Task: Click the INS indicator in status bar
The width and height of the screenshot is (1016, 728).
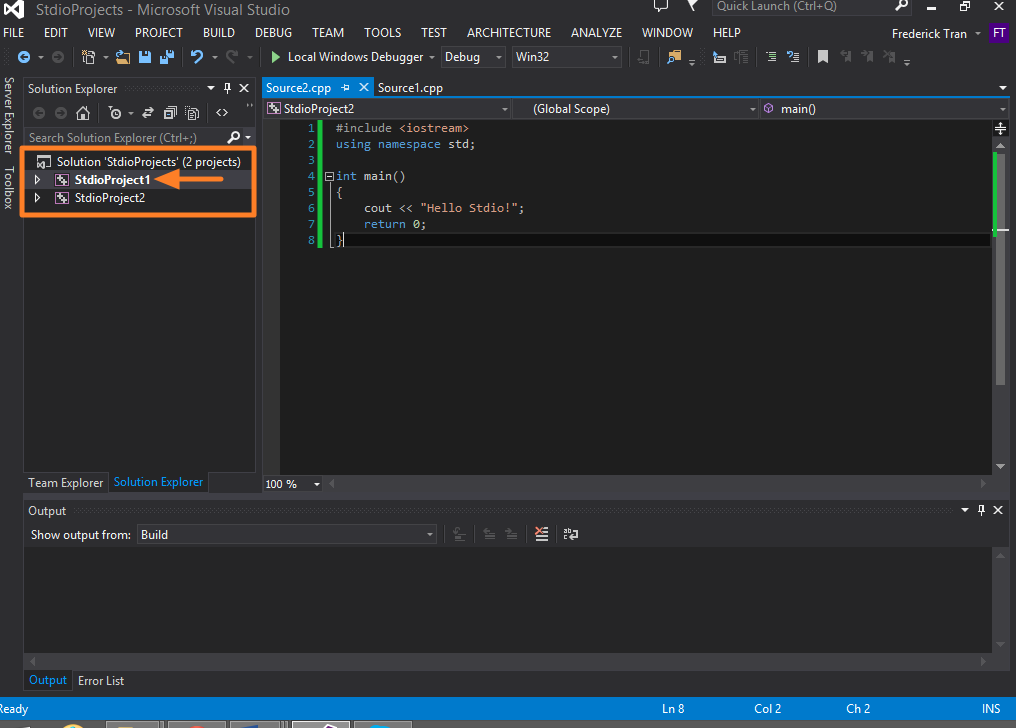Action: coord(991,709)
